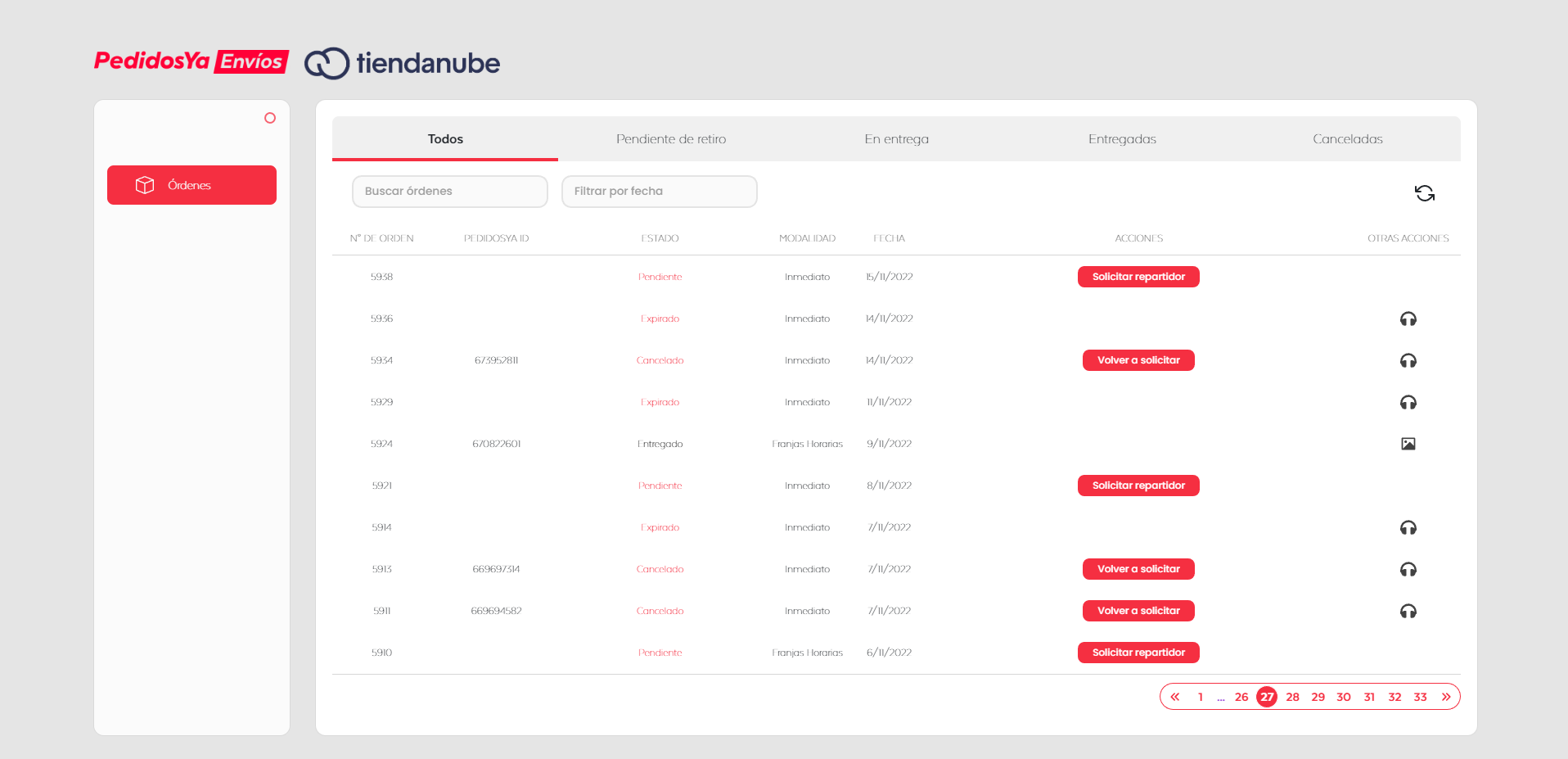The image size is (1568, 759).
Task: Click the FECHA column header
Action: point(889,238)
